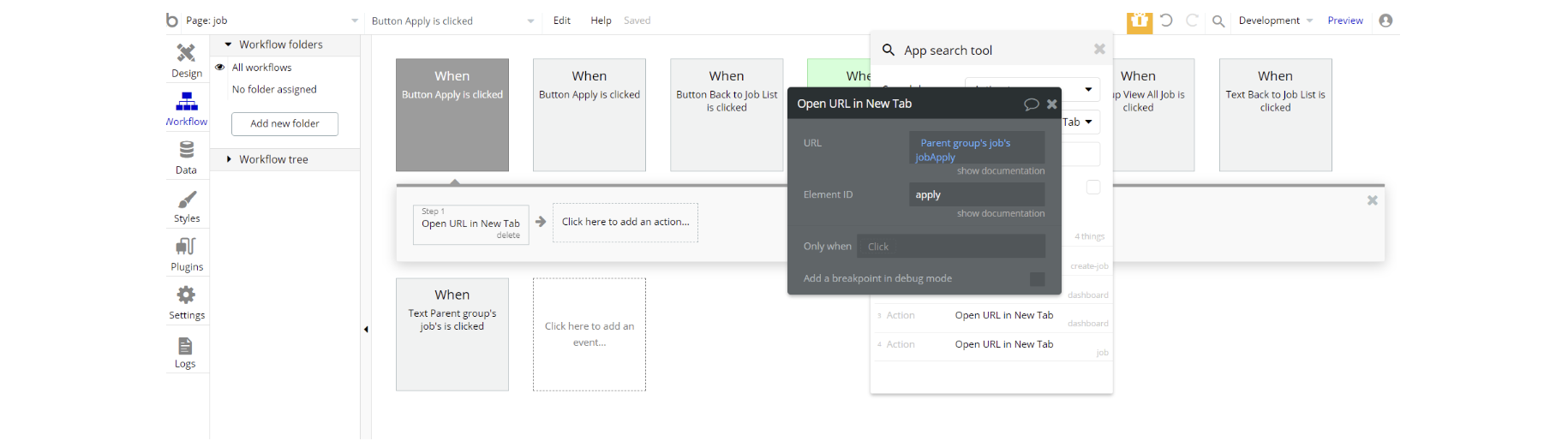Switch to the Data tab
This screenshot has height=447, width=1568.
(x=186, y=157)
